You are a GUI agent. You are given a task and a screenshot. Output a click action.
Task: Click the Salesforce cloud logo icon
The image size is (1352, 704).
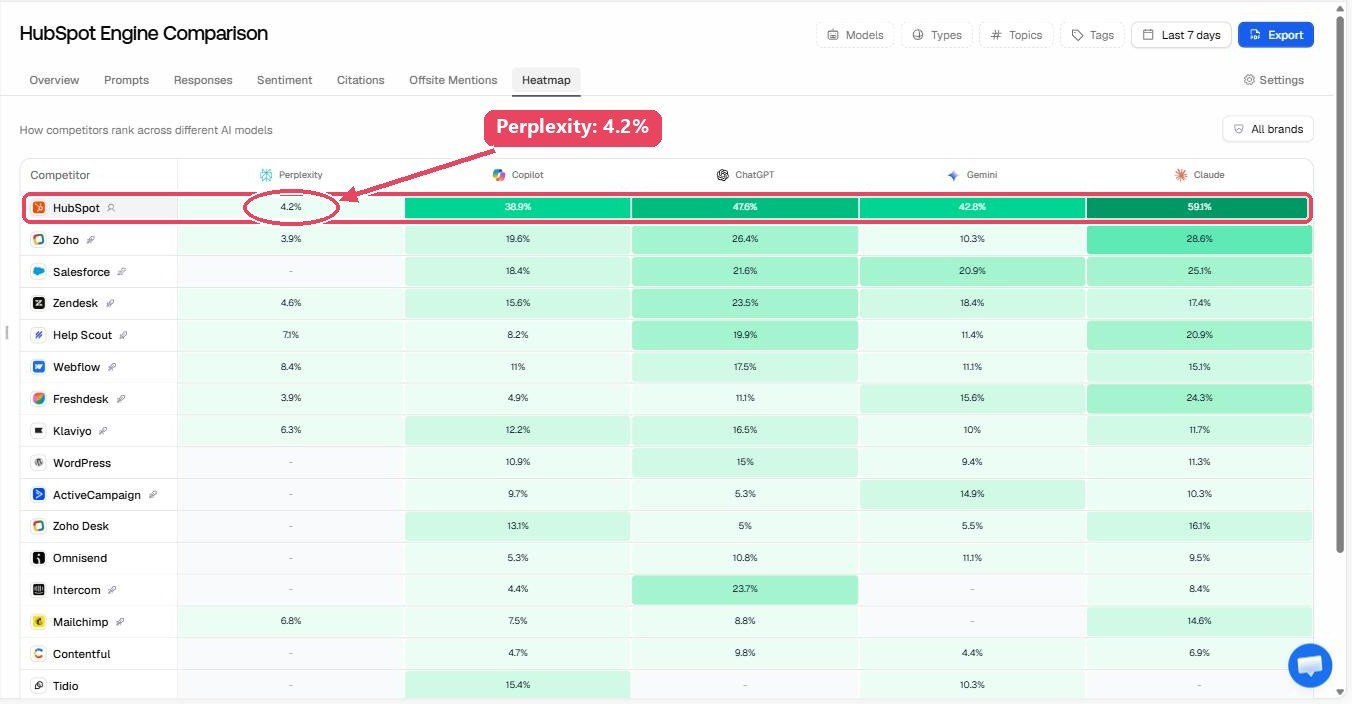coord(39,272)
